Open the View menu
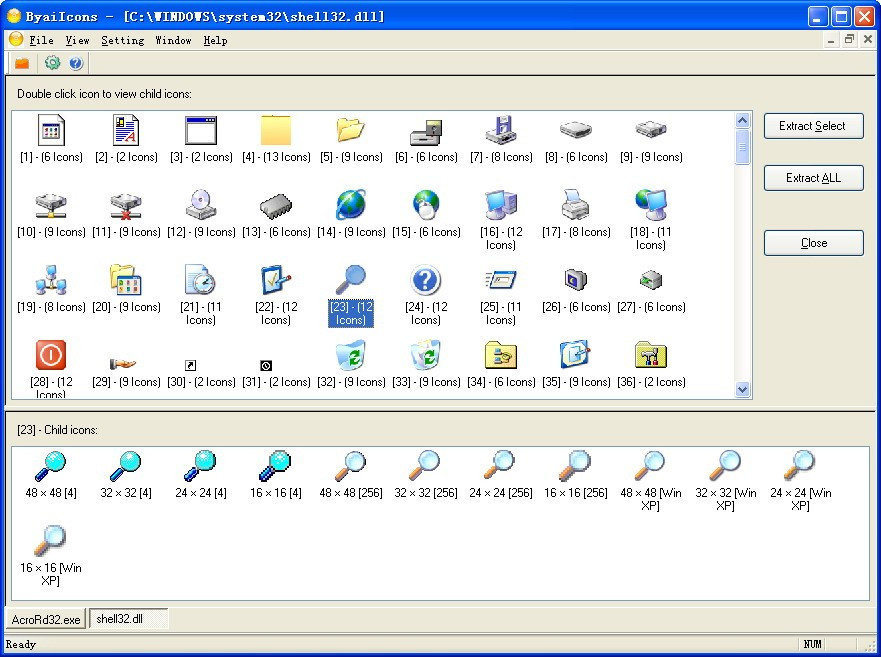 77,40
